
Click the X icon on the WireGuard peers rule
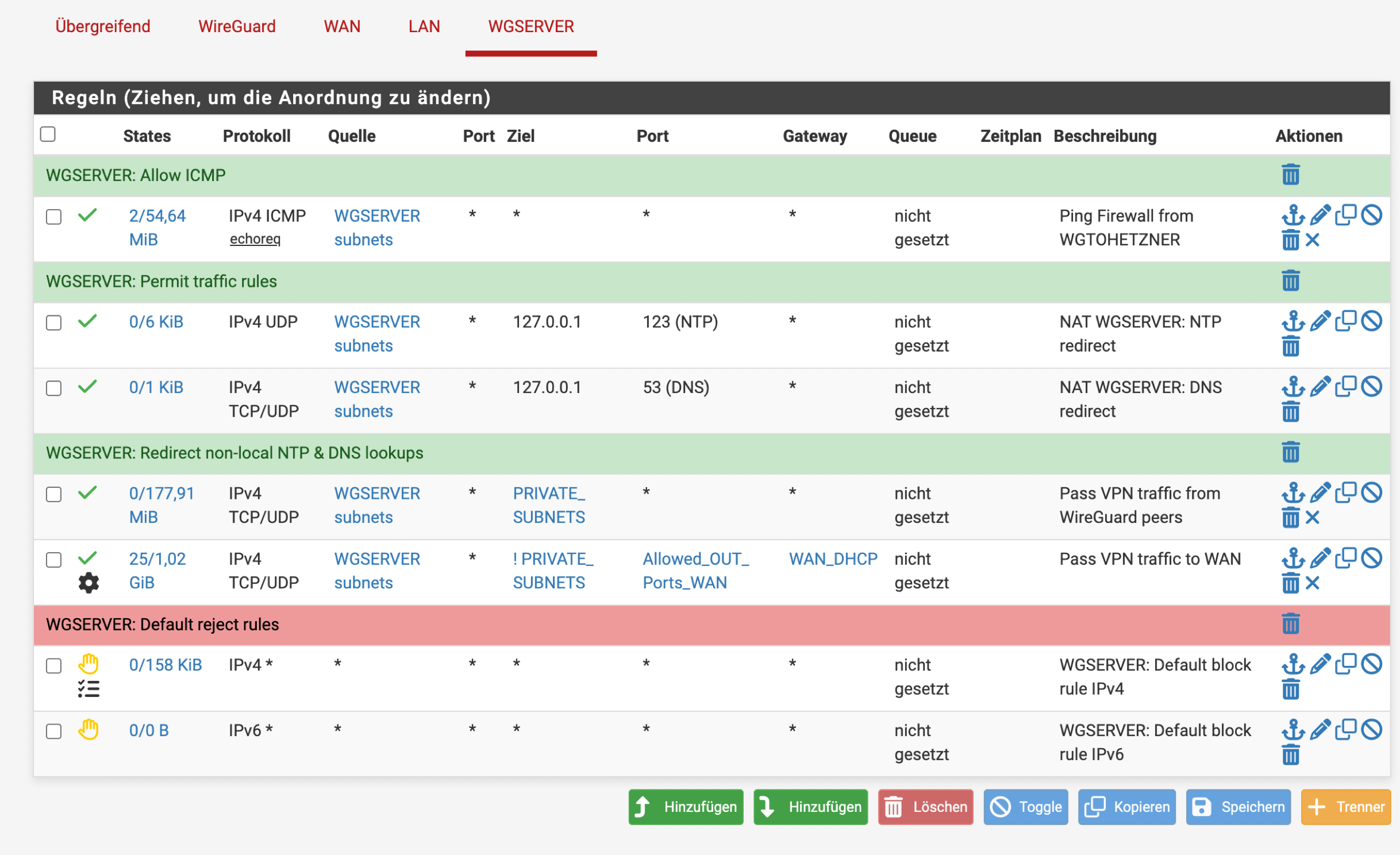coord(1313,518)
